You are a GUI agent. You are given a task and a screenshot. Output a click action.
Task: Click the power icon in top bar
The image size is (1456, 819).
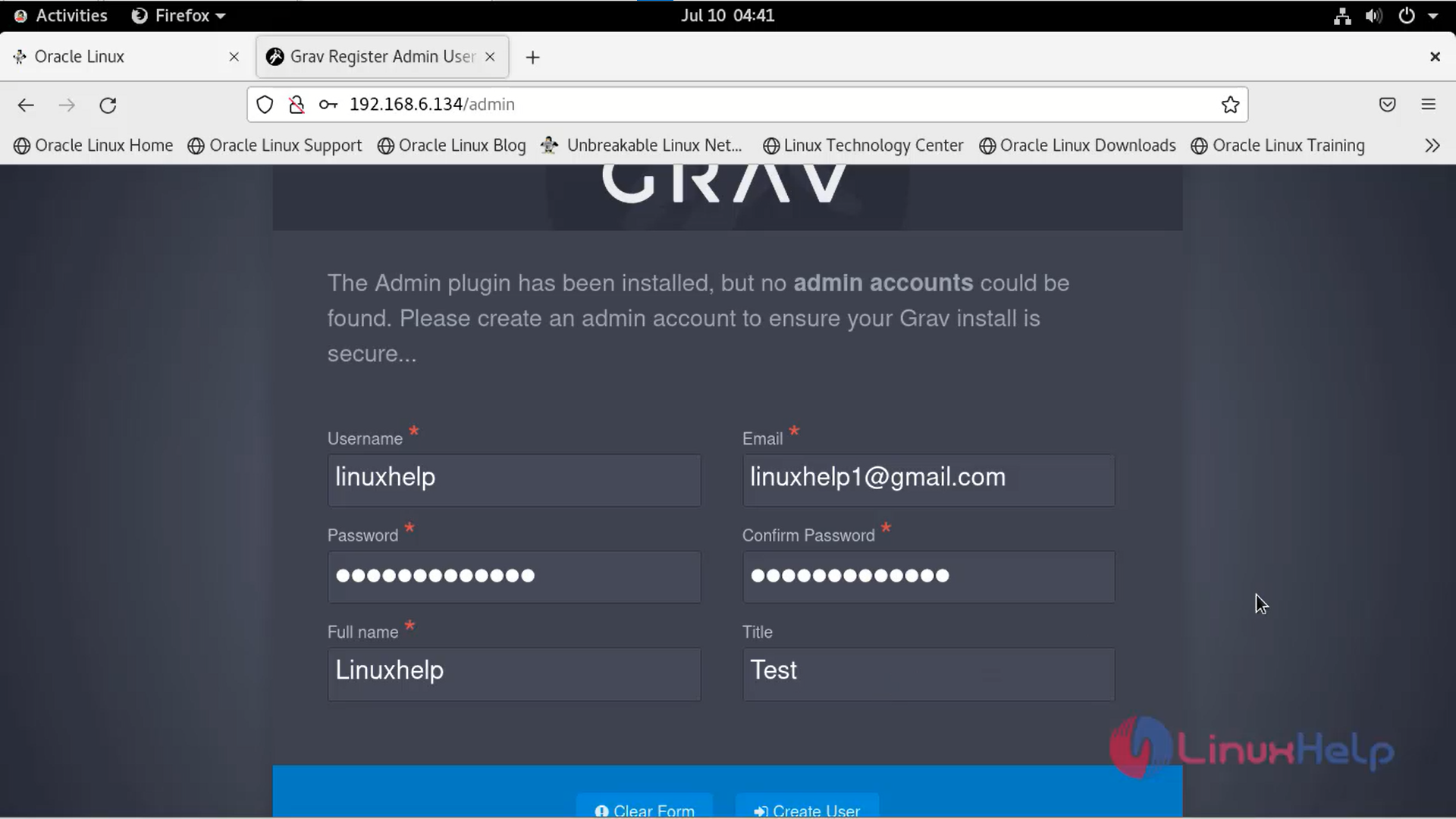pyautogui.click(x=1406, y=16)
